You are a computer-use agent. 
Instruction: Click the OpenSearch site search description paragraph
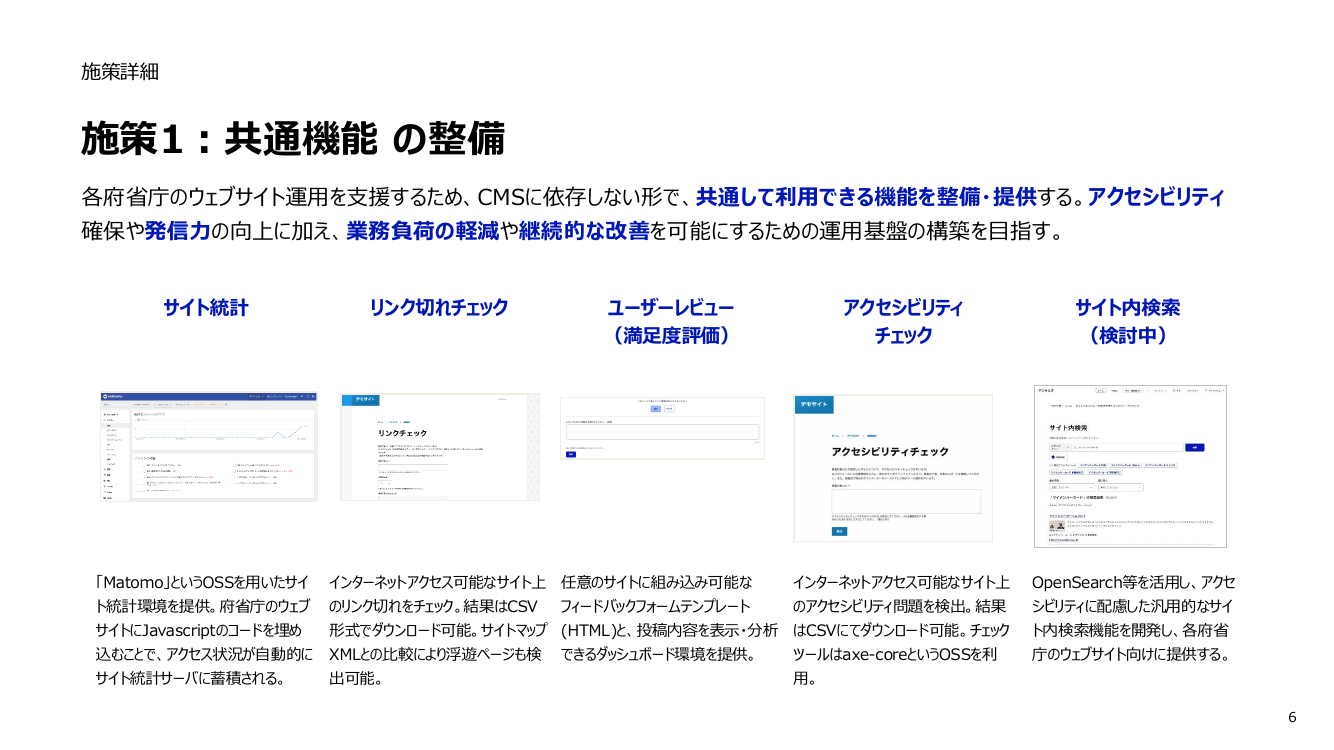(x=1133, y=618)
